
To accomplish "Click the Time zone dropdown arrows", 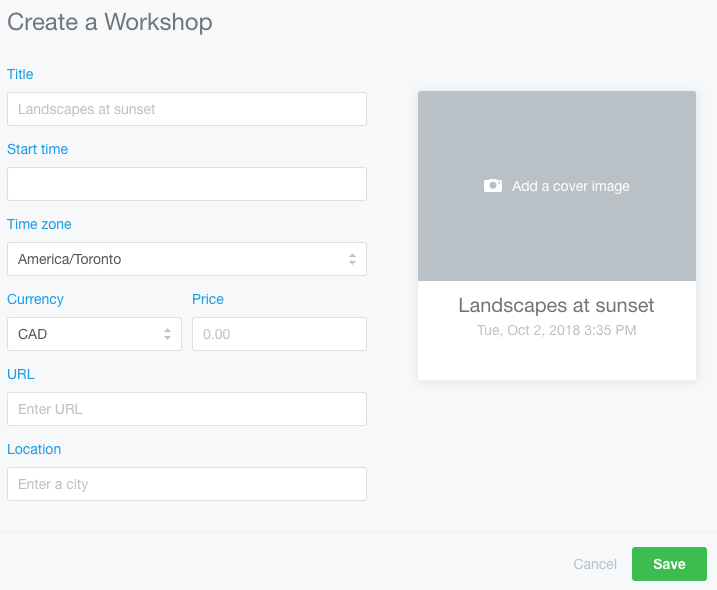I will pos(352,259).
